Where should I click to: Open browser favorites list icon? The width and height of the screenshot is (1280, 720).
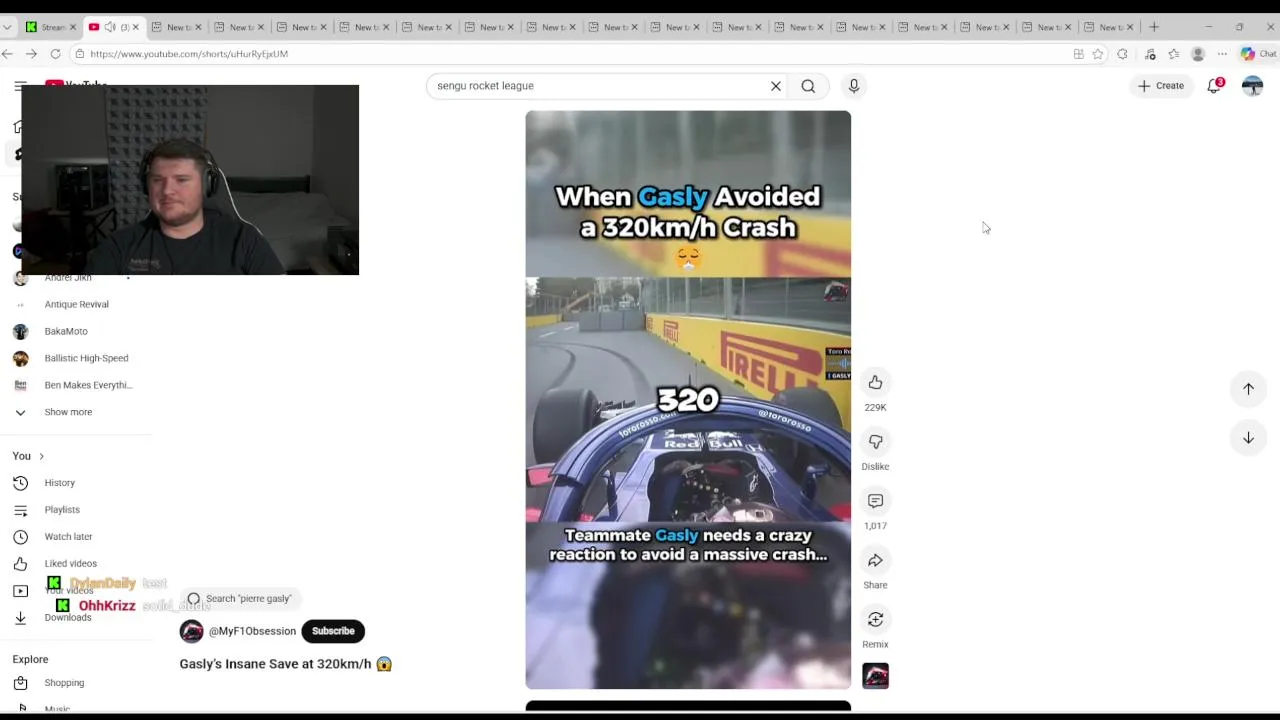[x=1174, y=54]
